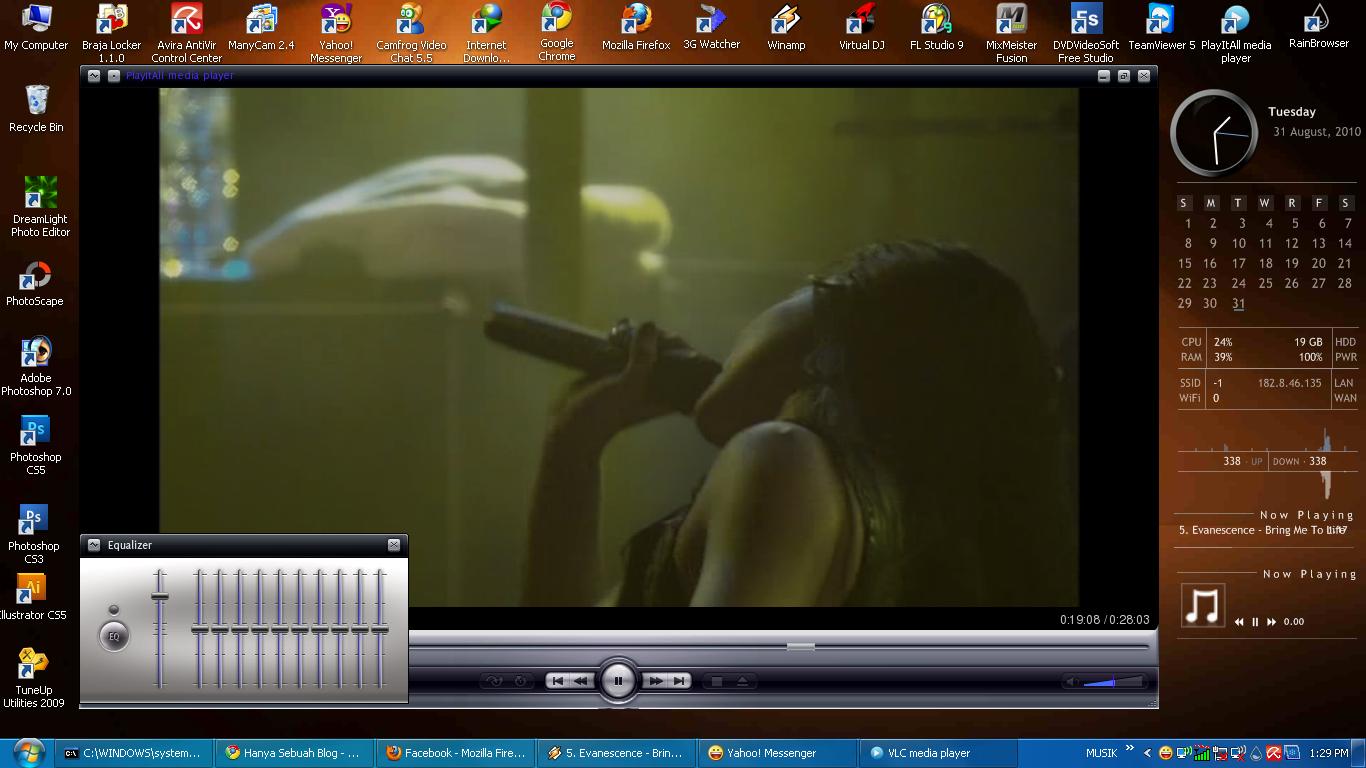
Task: Click pause in Now Playing widget
Action: coord(1255,622)
